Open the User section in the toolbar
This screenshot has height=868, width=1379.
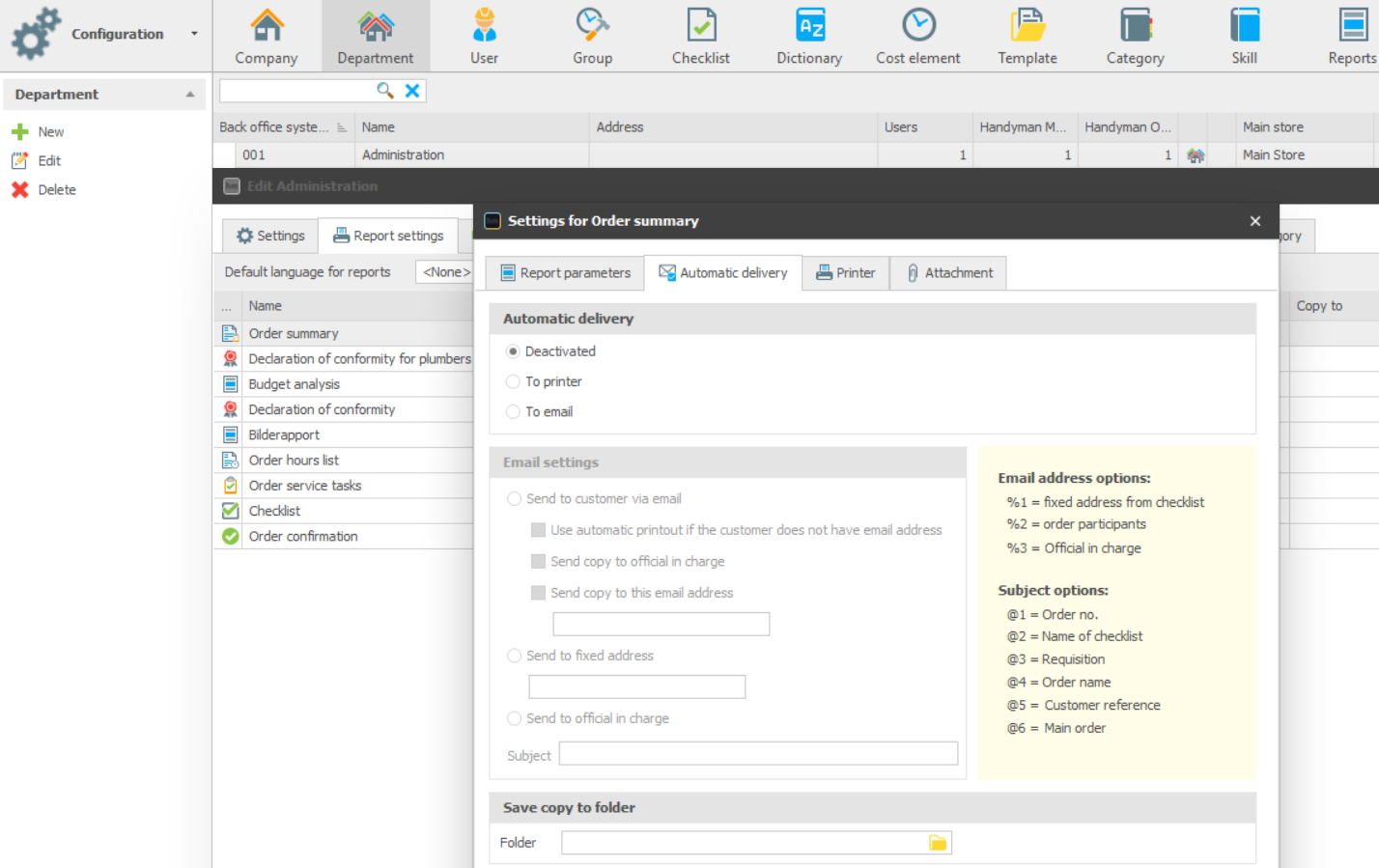point(484,37)
